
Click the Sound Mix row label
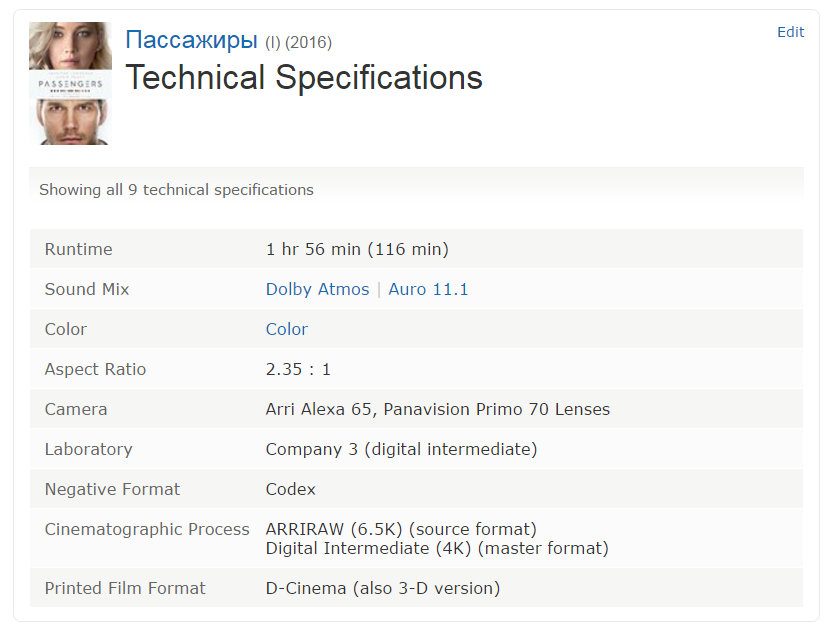pyautogui.click(x=87, y=289)
